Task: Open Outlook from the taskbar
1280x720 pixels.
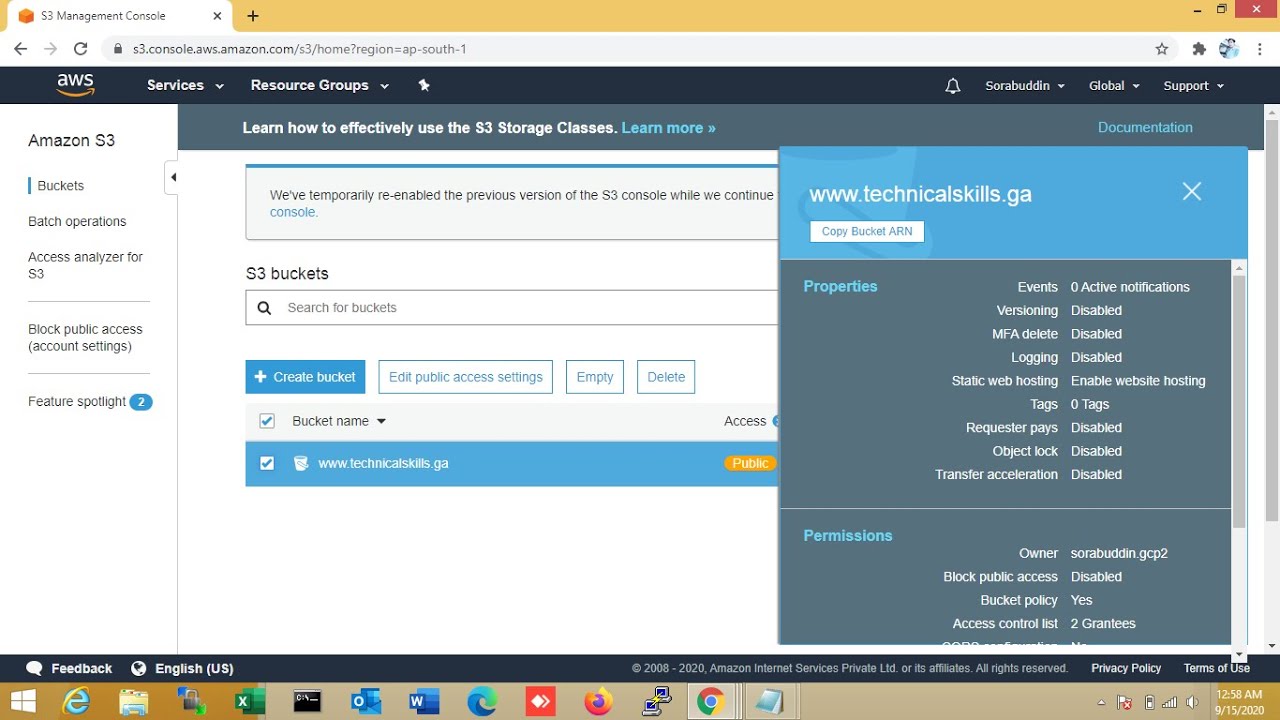Action: [x=366, y=702]
